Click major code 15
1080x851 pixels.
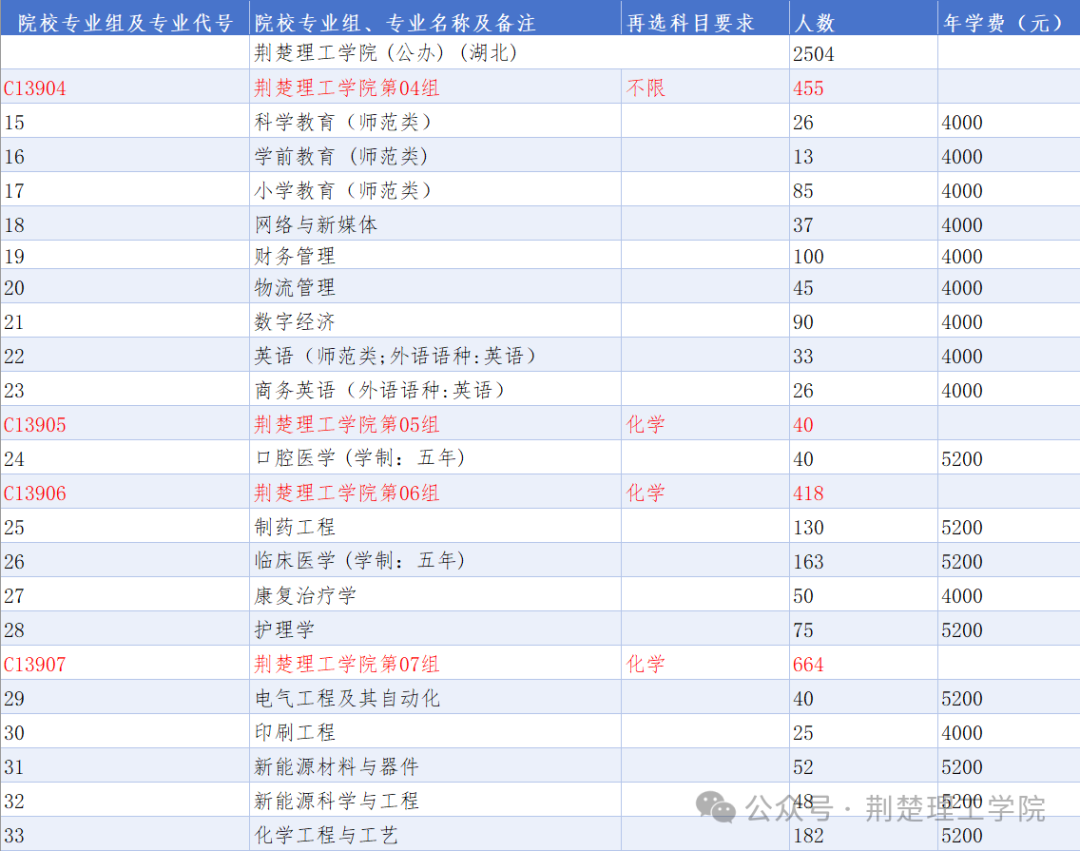tap(14, 123)
